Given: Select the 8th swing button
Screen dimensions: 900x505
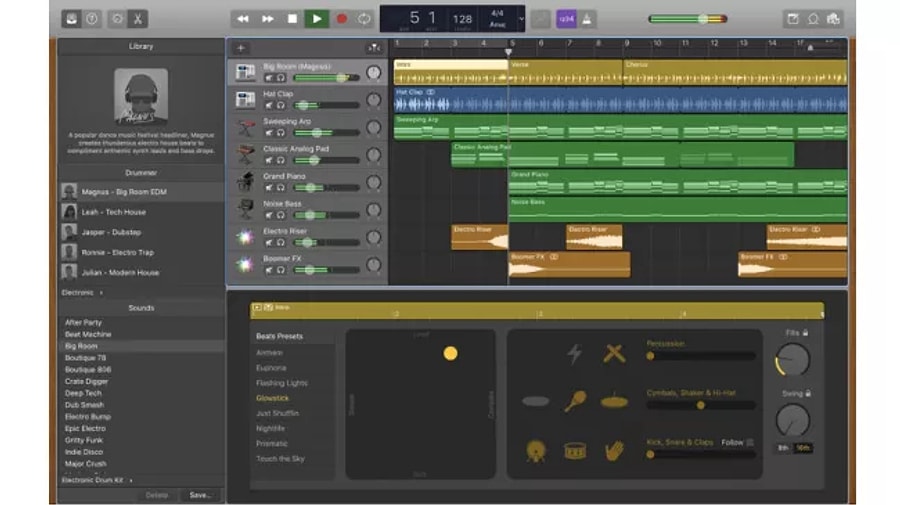Looking at the screenshot, I should pyautogui.click(x=783, y=447).
